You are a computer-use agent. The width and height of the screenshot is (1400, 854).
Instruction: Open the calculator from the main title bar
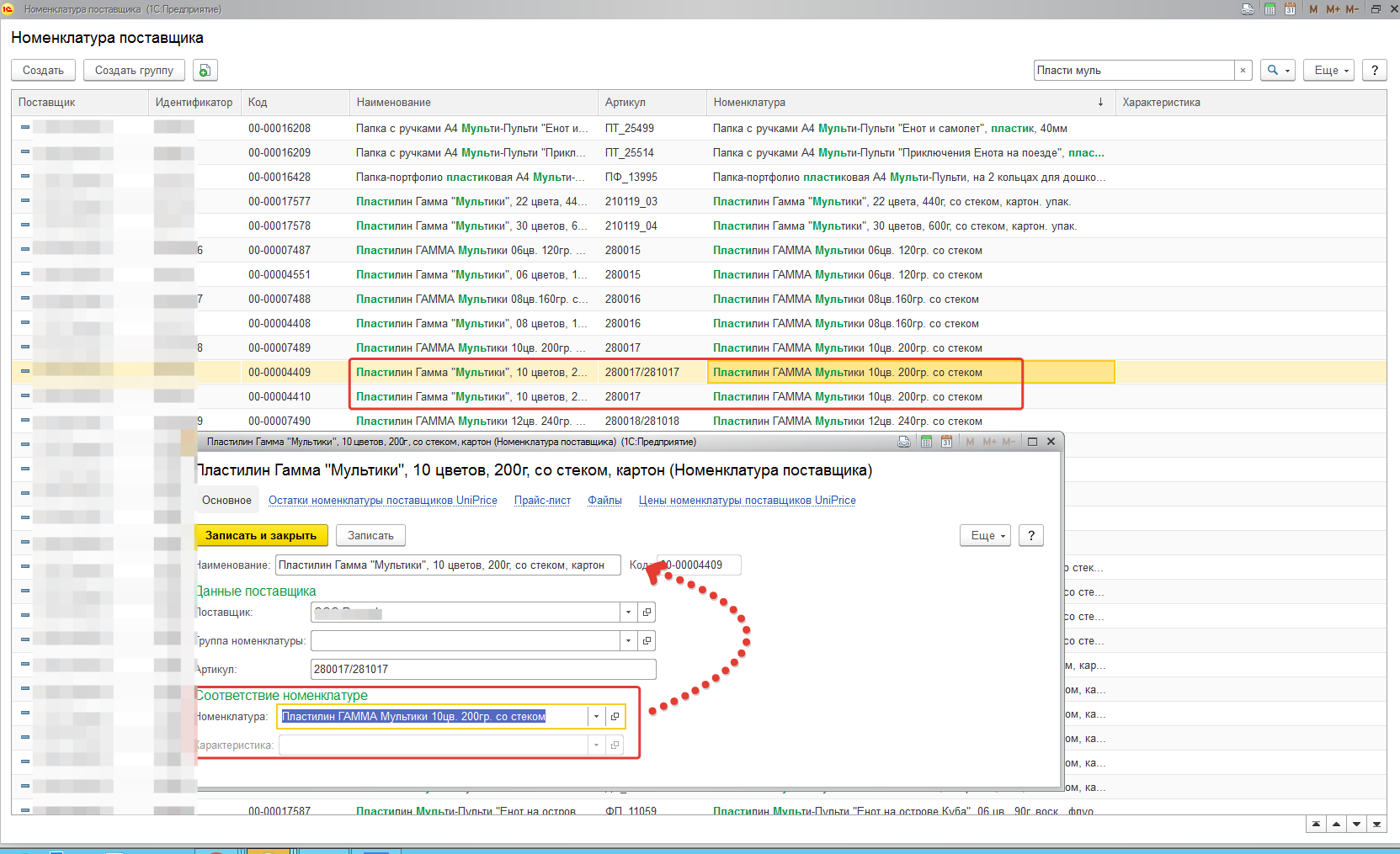click(1269, 9)
